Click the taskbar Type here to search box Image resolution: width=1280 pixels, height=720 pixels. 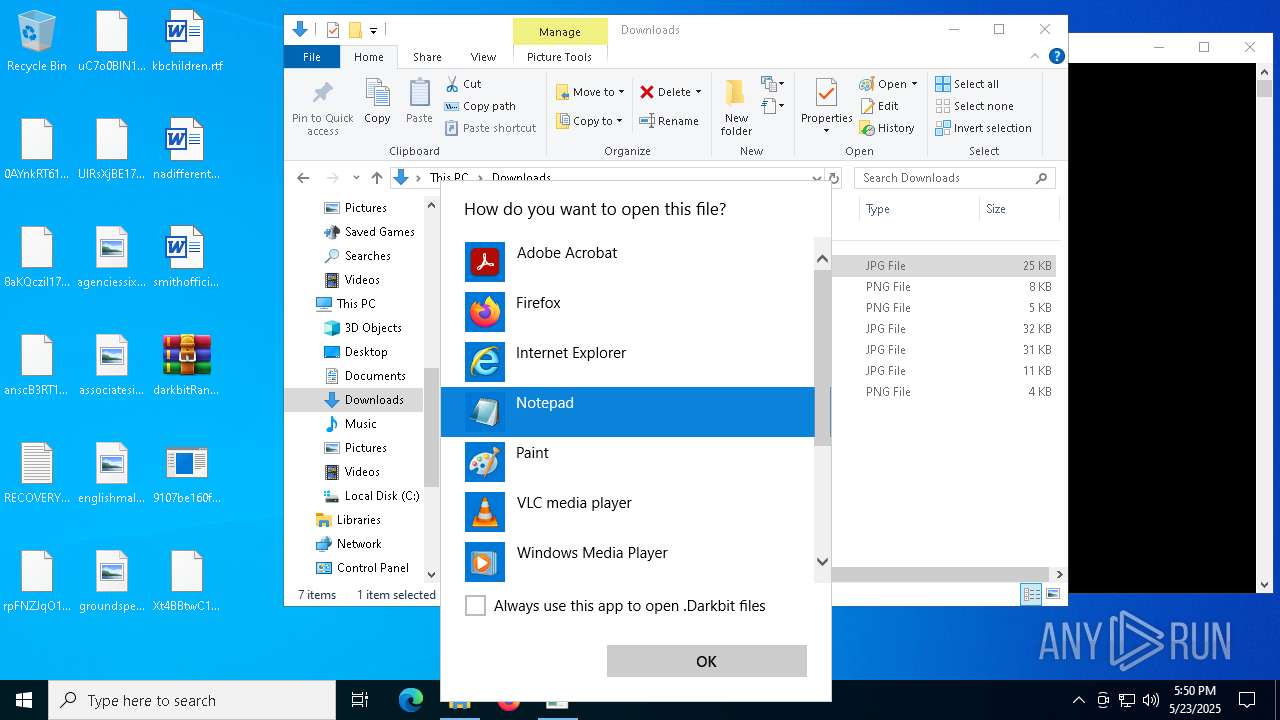pyautogui.click(x=192, y=700)
